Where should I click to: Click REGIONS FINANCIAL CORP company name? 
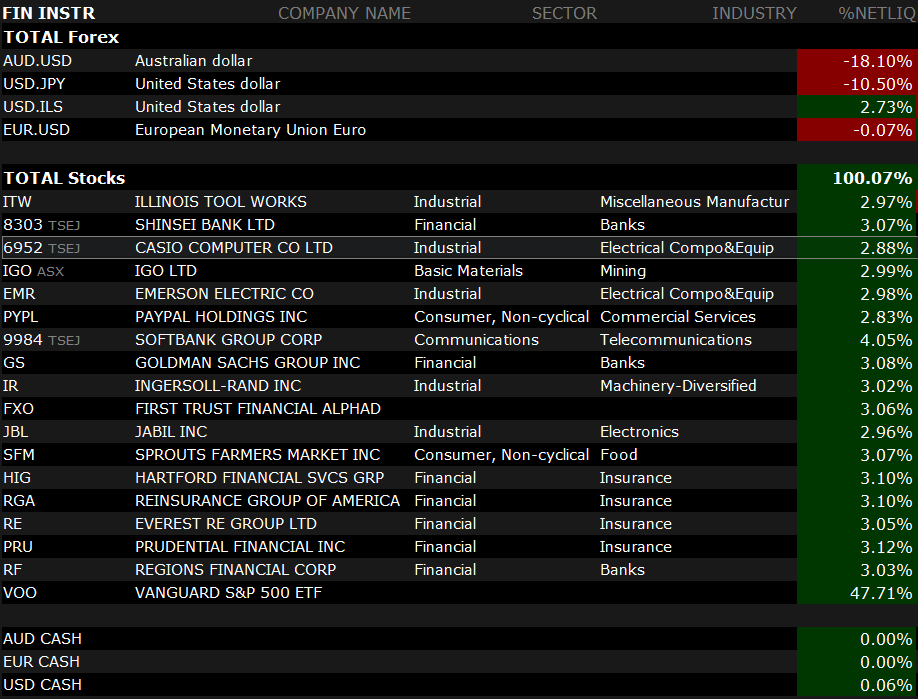click(x=235, y=570)
